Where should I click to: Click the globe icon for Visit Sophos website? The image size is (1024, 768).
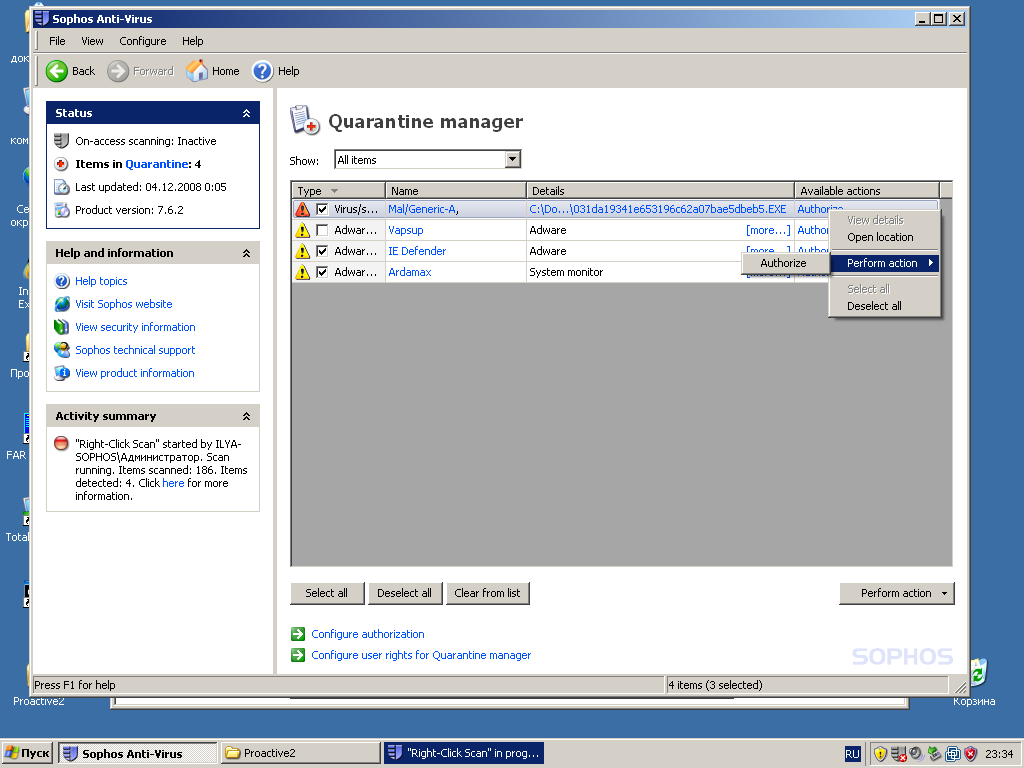[x=62, y=304]
